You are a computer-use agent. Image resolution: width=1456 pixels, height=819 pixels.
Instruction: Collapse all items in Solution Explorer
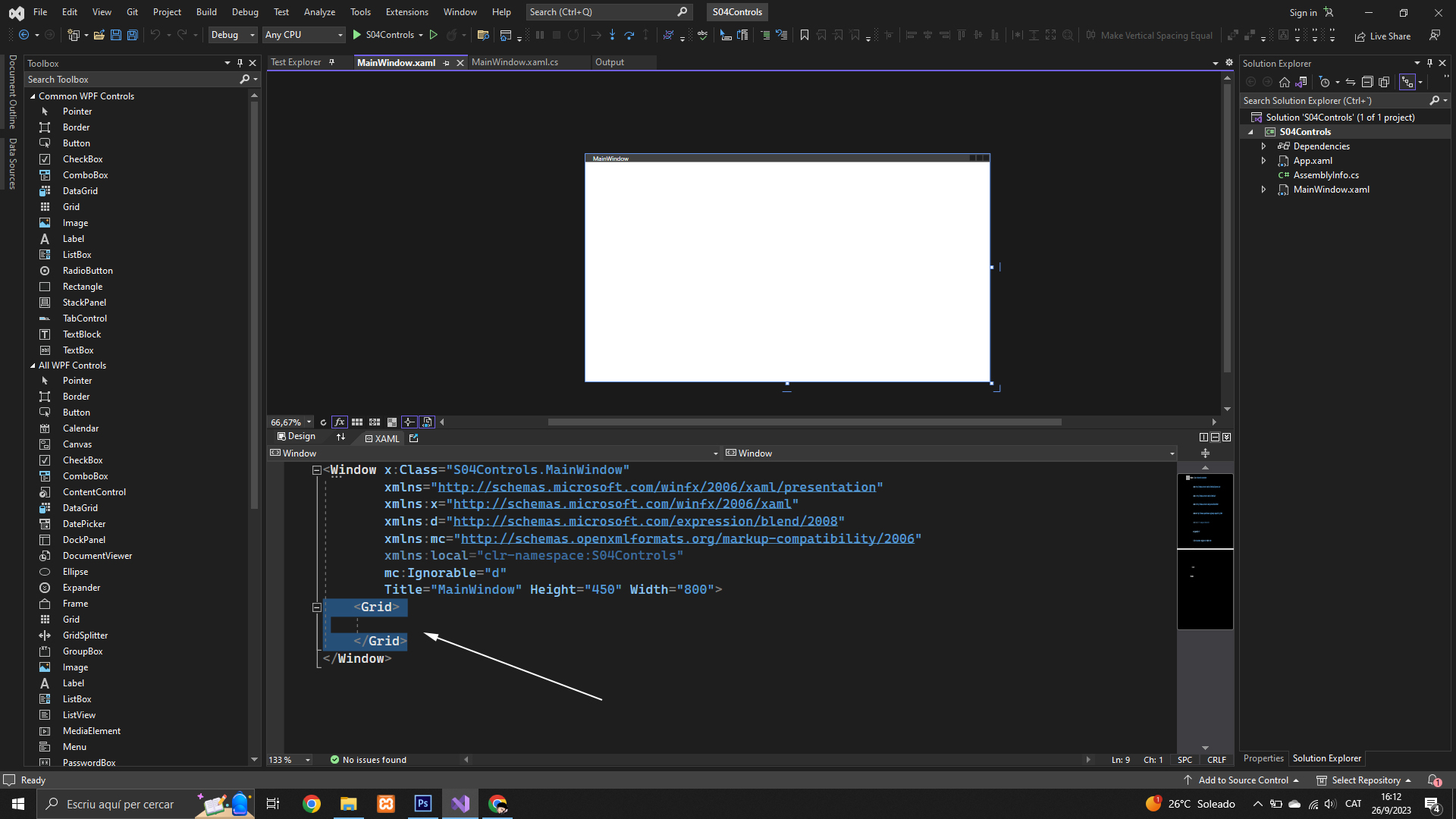[x=1367, y=82]
